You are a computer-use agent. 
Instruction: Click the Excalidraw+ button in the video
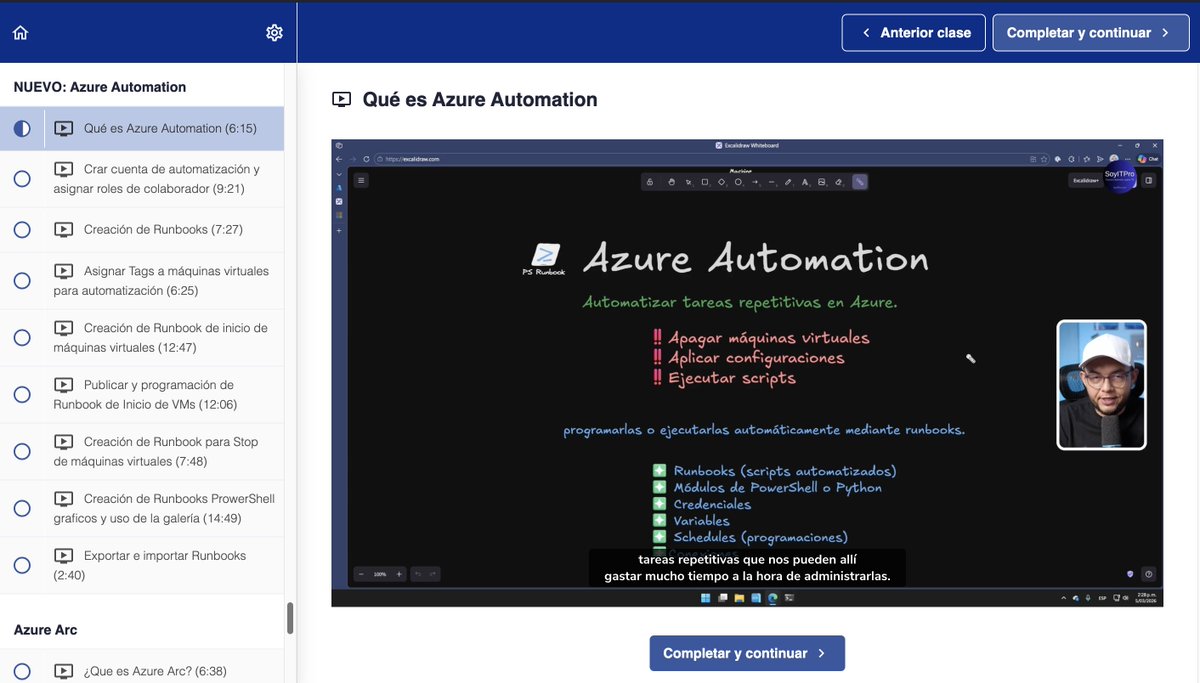coord(1085,181)
